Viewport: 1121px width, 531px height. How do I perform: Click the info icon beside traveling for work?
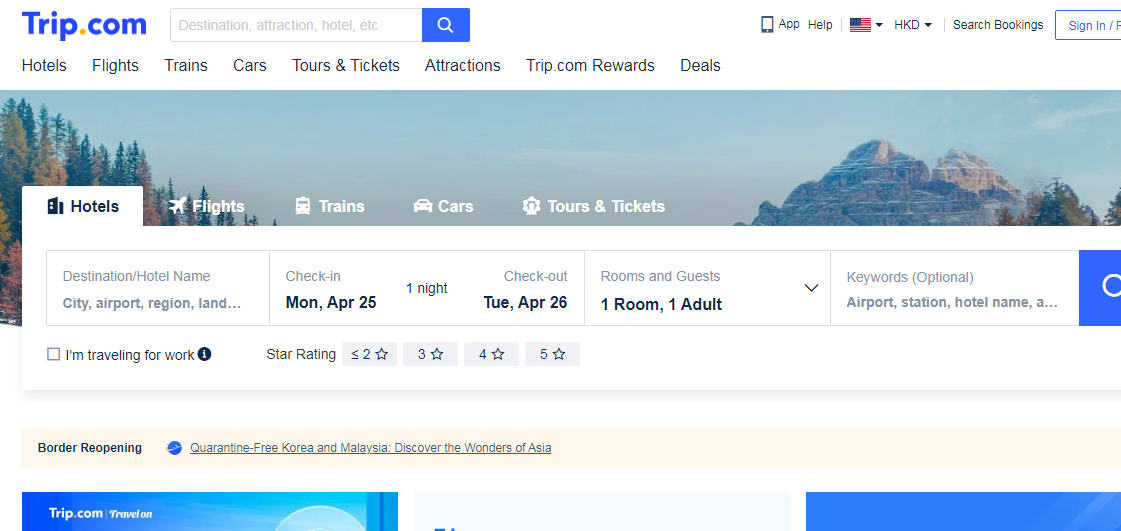point(205,354)
